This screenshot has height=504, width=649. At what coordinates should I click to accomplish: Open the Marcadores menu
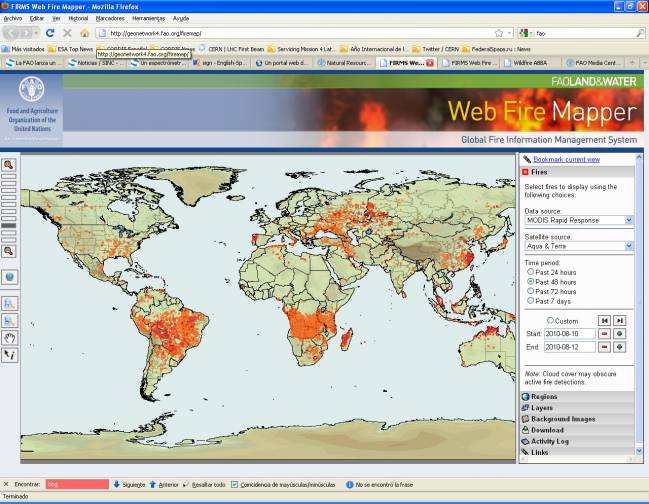point(110,19)
